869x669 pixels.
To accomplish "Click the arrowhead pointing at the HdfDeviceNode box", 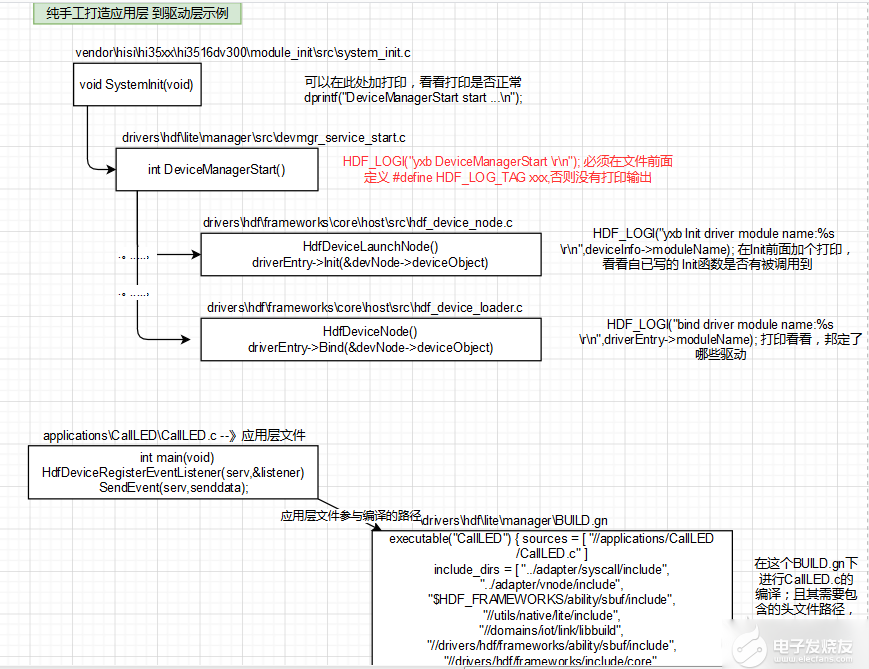I will (194, 340).
